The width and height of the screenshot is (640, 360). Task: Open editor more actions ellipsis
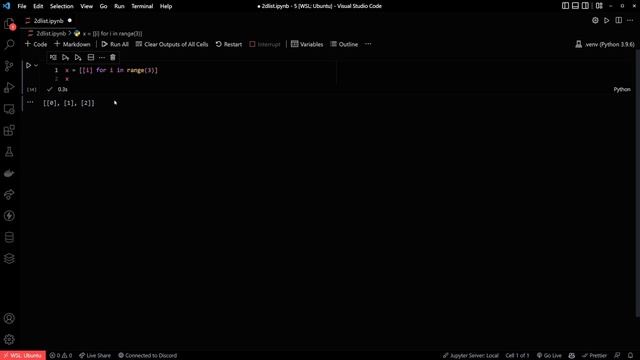630,20
